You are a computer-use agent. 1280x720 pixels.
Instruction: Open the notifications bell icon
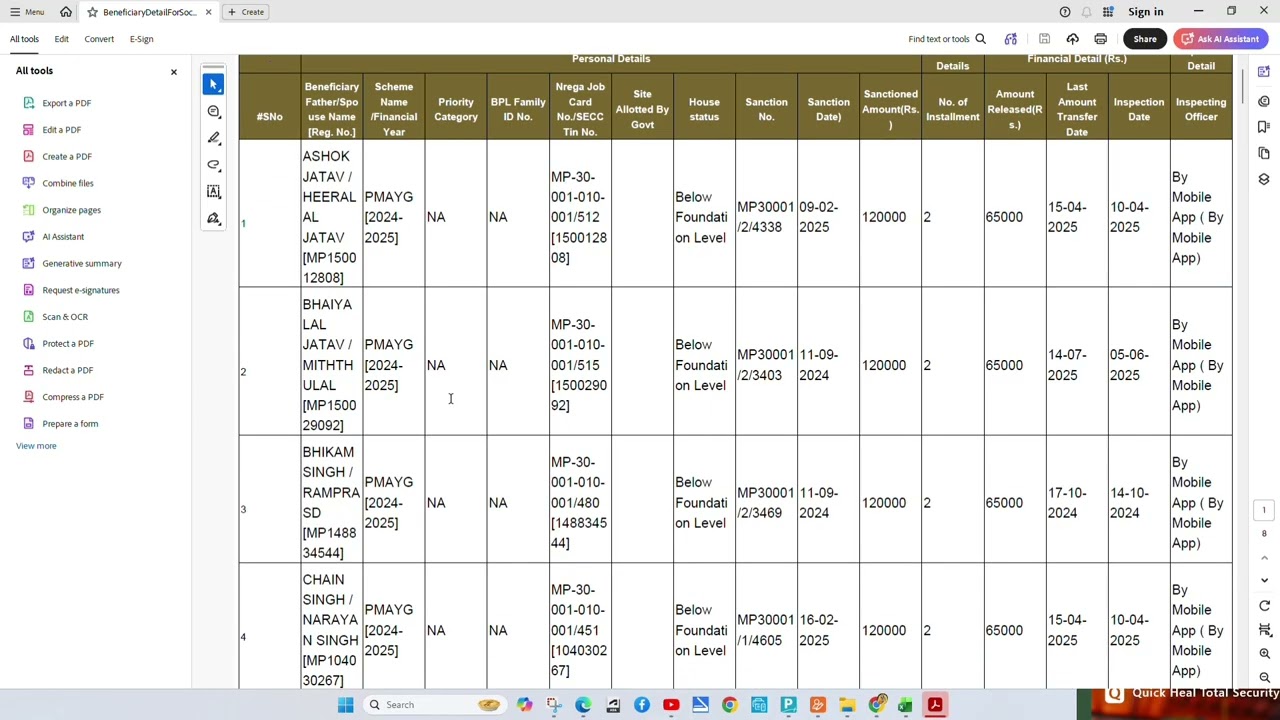1086,12
